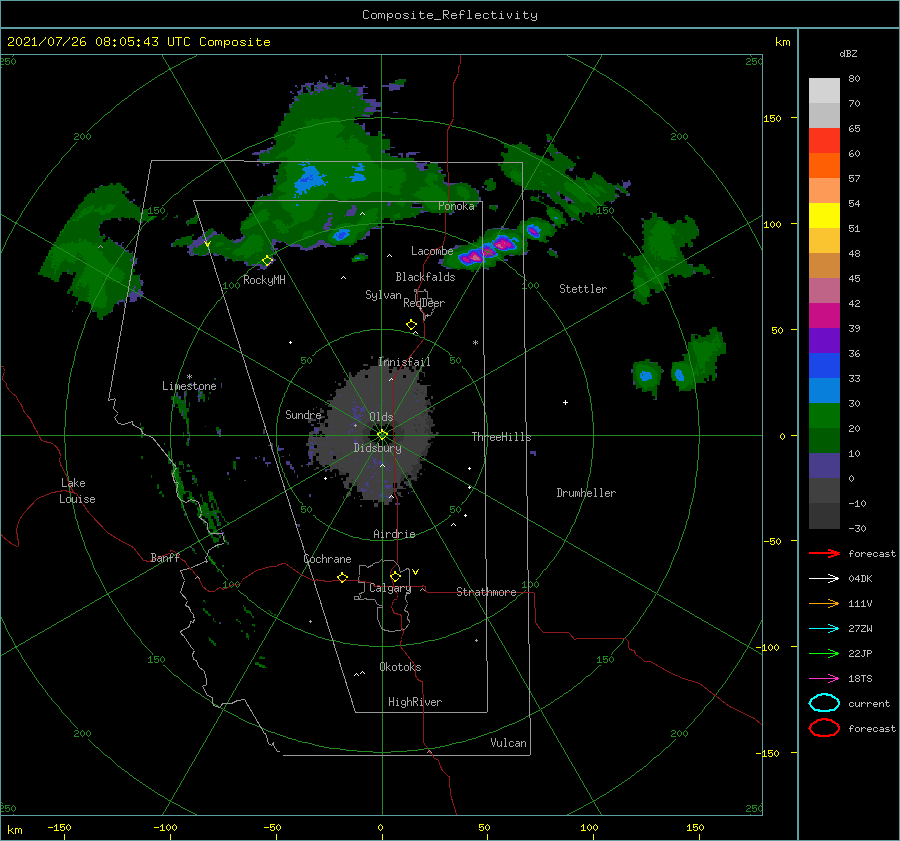
Task: Click the Okotoks label
Action: tap(400, 667)
